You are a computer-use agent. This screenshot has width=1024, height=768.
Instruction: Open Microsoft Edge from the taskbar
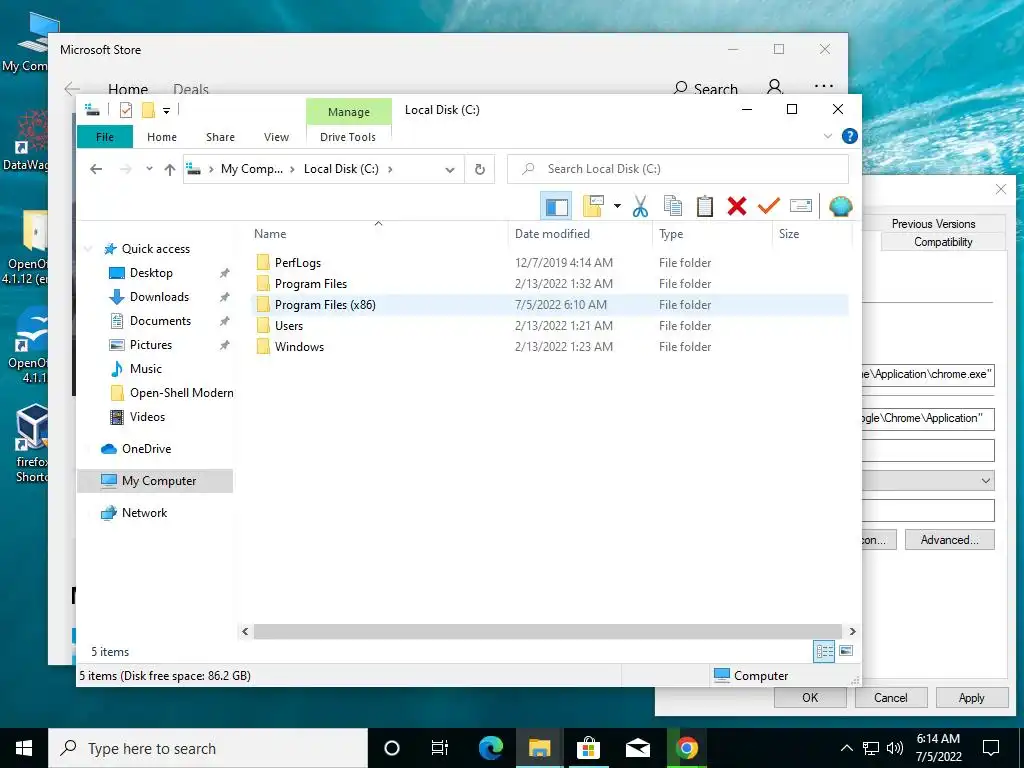[x=491, y=748]
